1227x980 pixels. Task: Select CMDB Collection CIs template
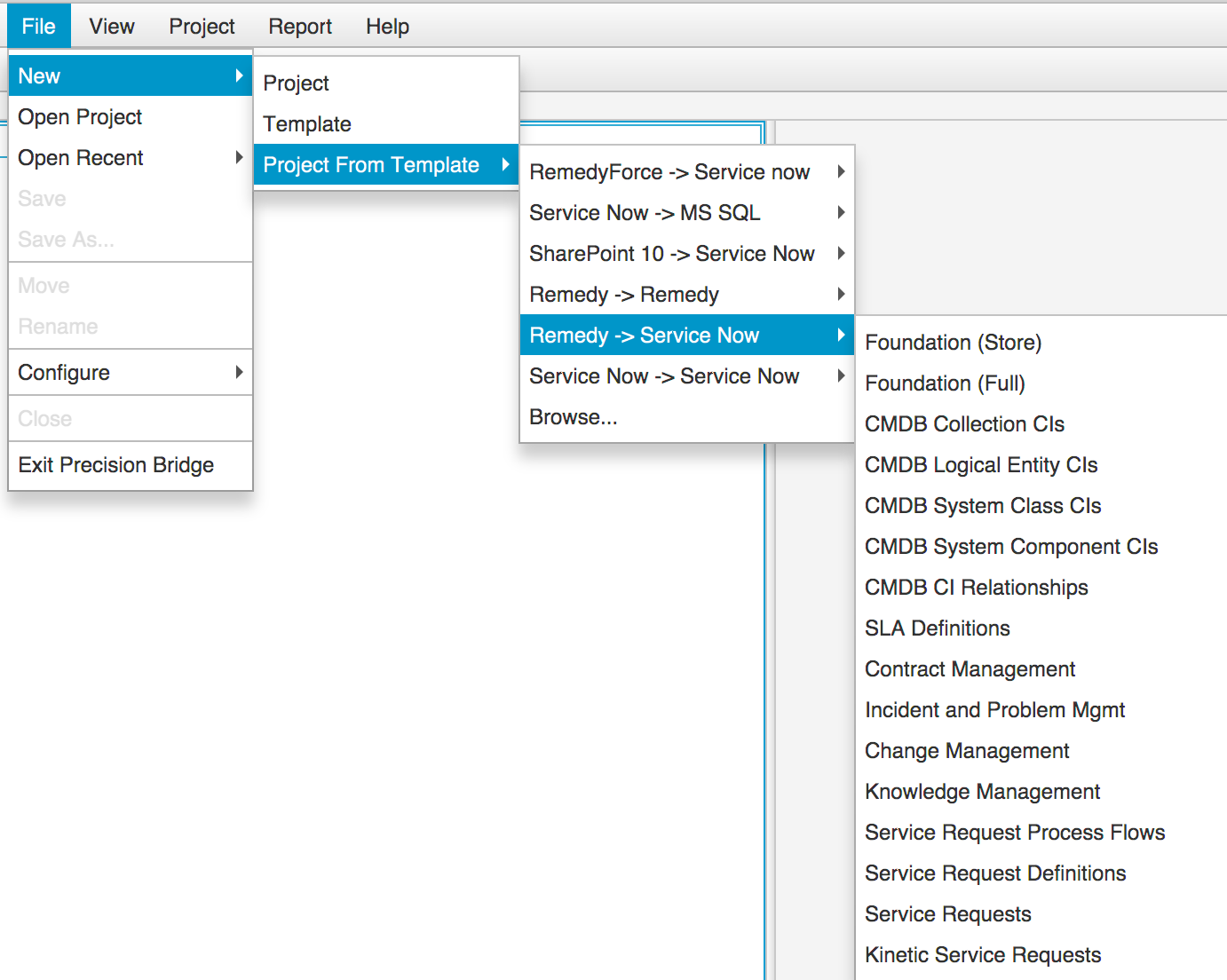[x=1041, y=423]
